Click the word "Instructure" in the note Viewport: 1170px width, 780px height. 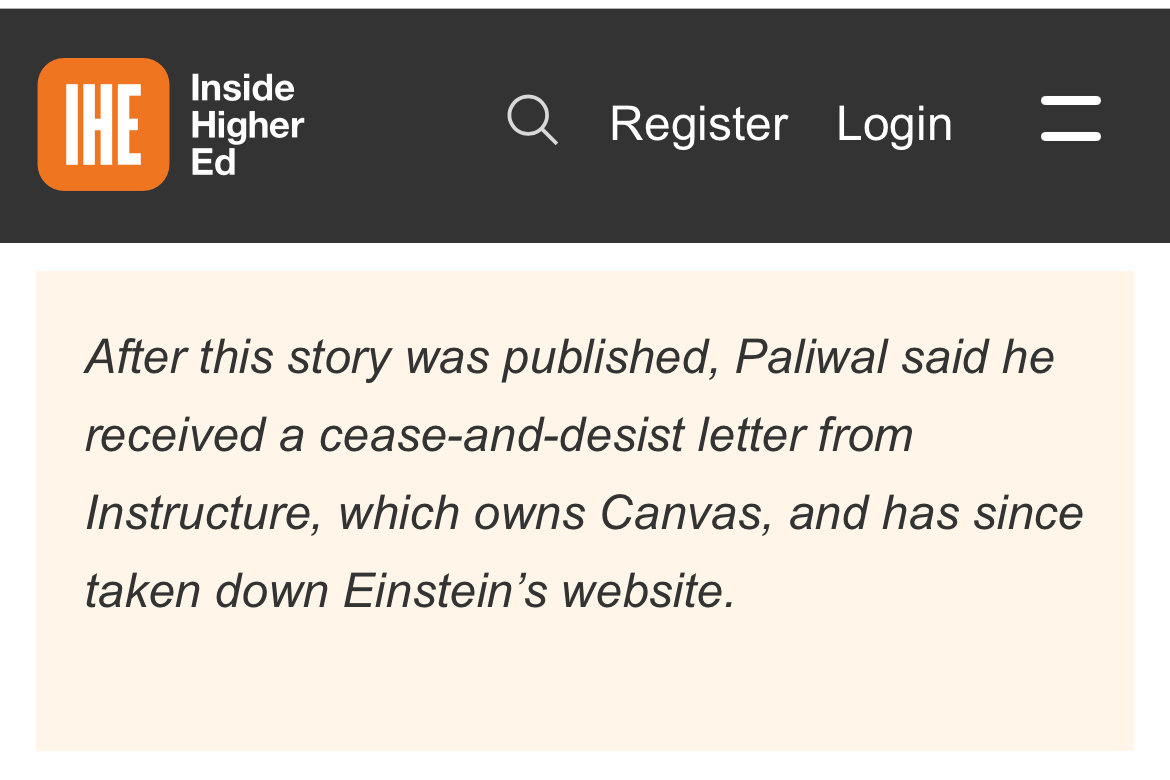[202, 513]
